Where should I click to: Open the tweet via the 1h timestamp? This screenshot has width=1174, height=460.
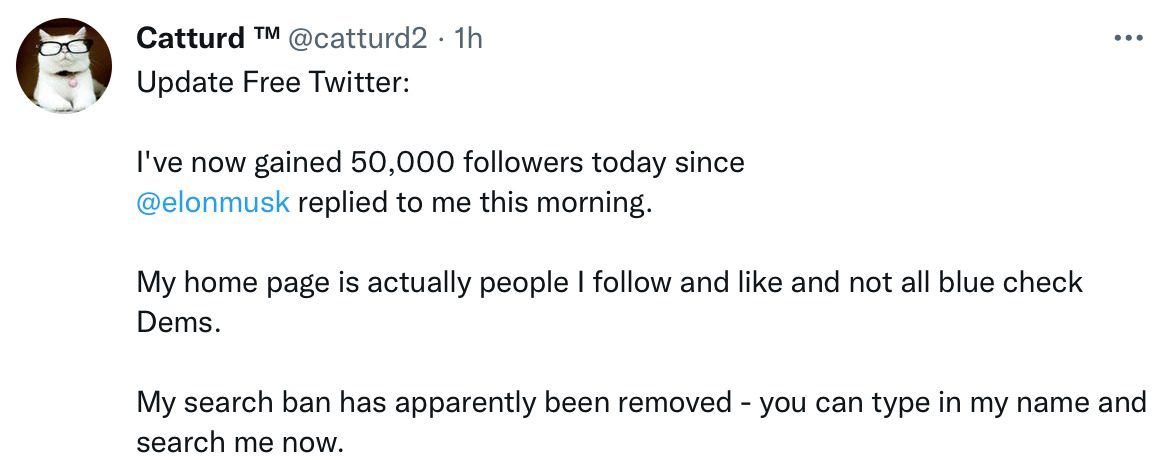[x=468, y=38]
